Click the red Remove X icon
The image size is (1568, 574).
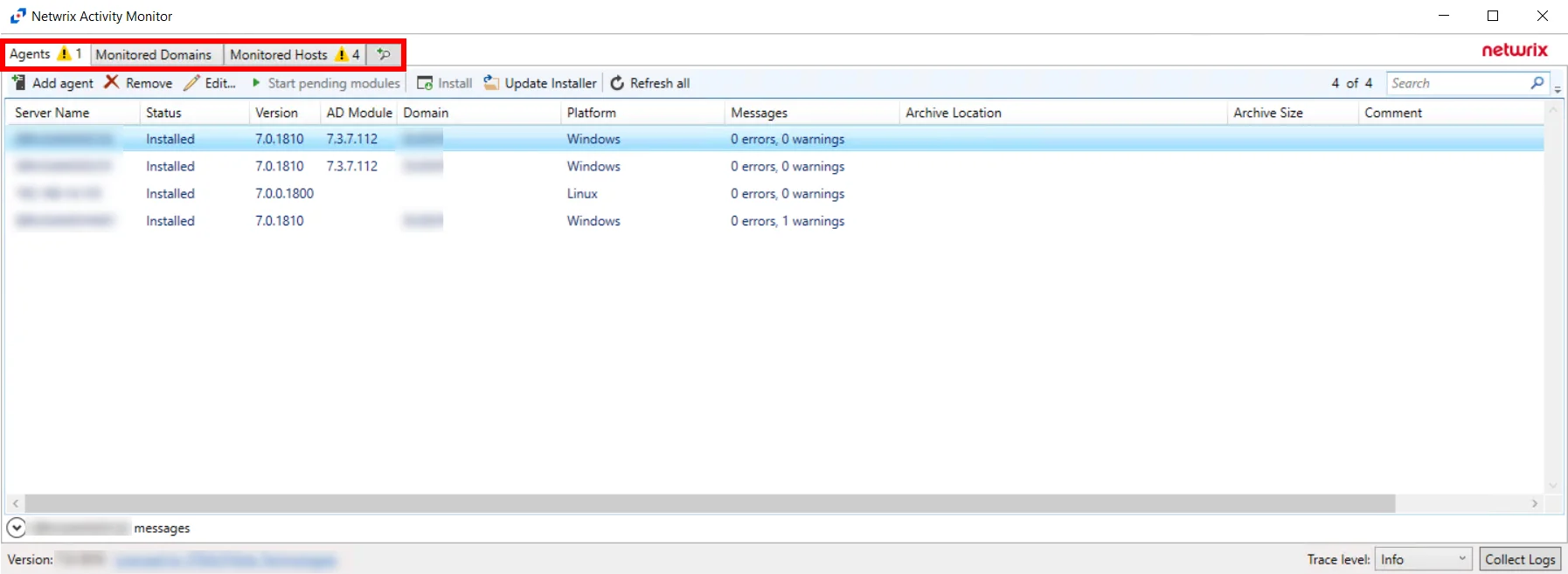coord(112,82)
